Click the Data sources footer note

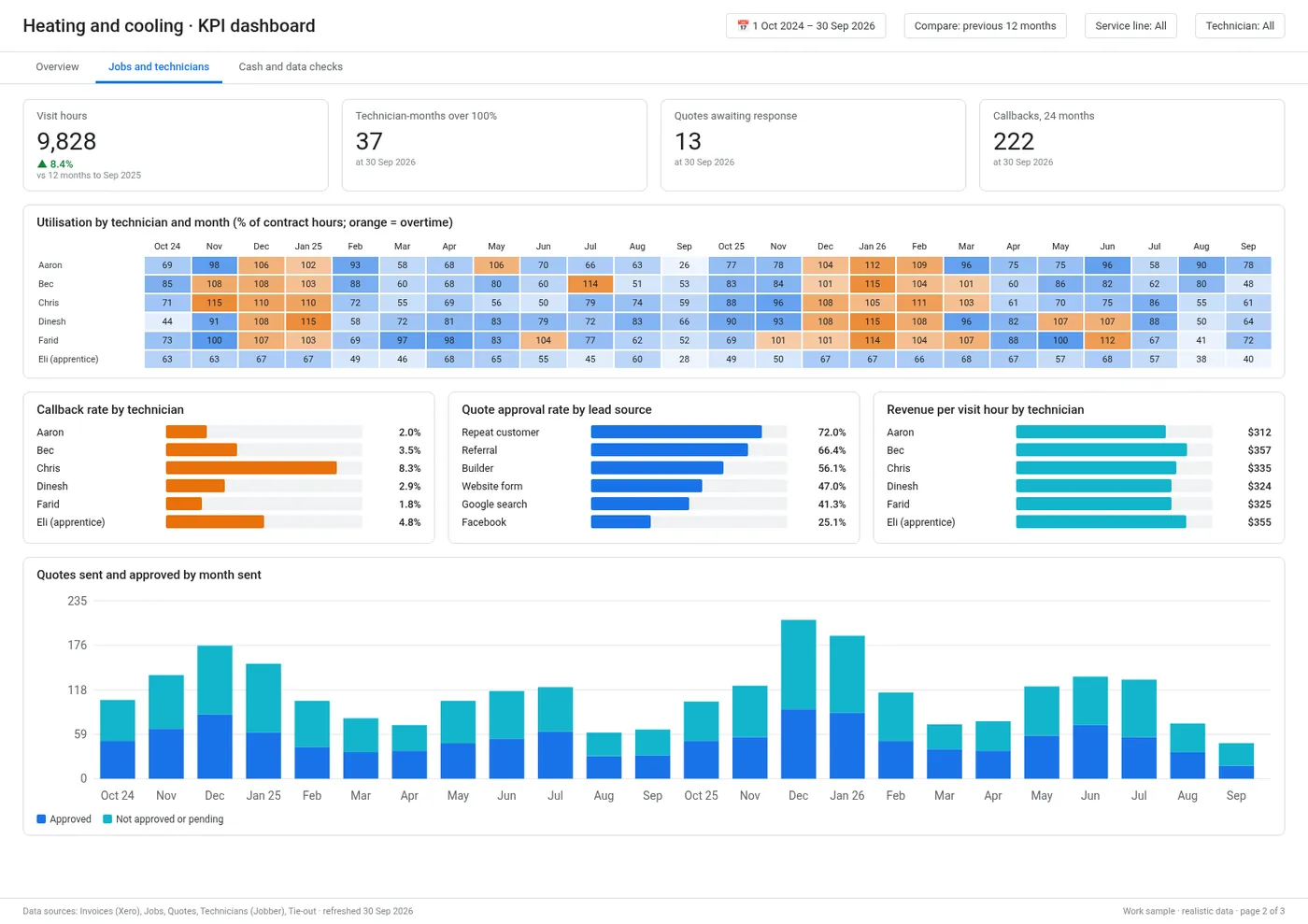(218, 911)
